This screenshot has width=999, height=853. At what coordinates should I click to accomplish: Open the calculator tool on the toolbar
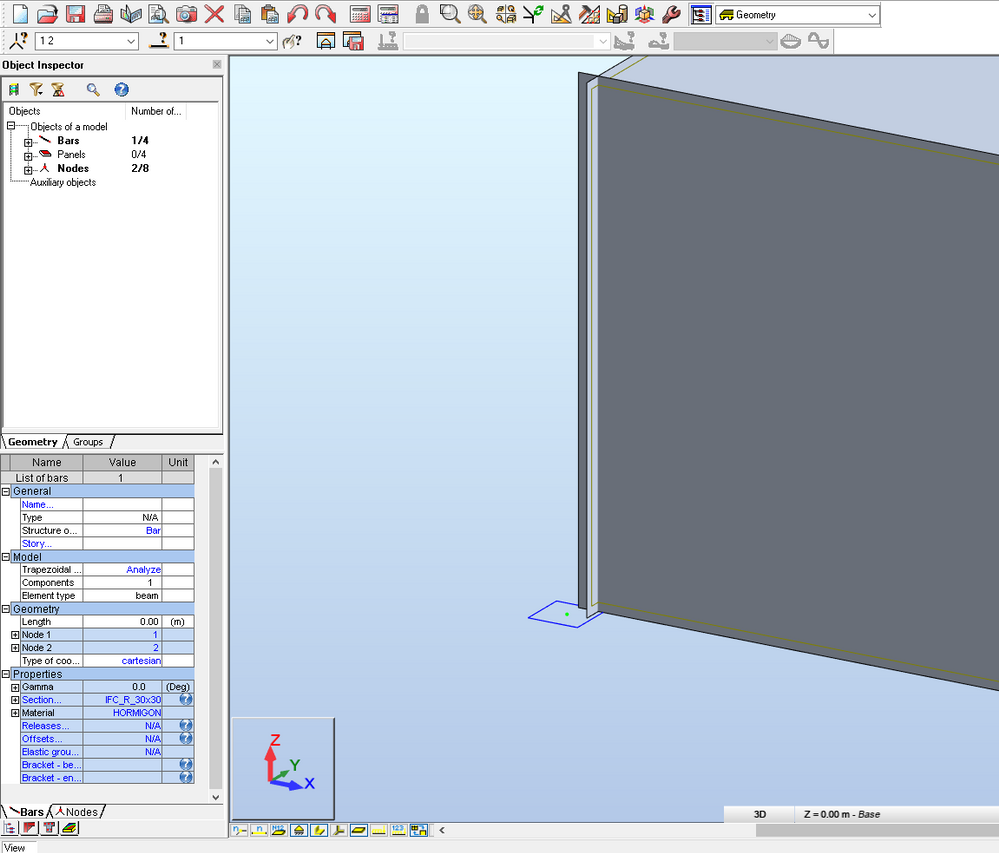pos(358,13)
